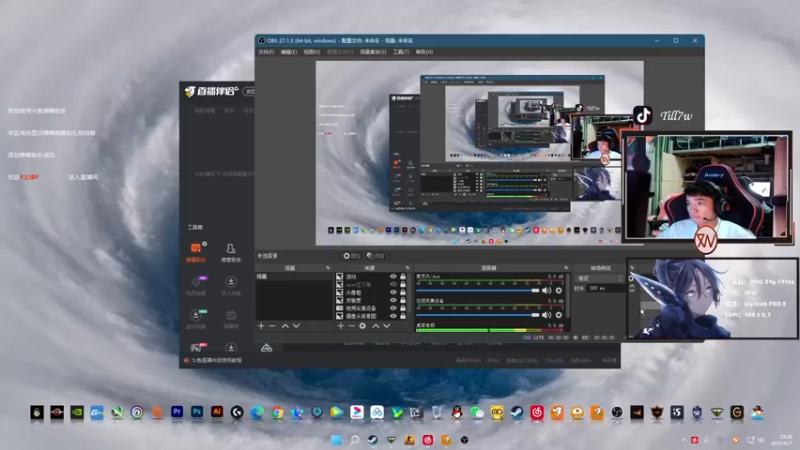Show the hidden apex左下角 source
Screen dimensions: 800x450
(x=393, y=285)
